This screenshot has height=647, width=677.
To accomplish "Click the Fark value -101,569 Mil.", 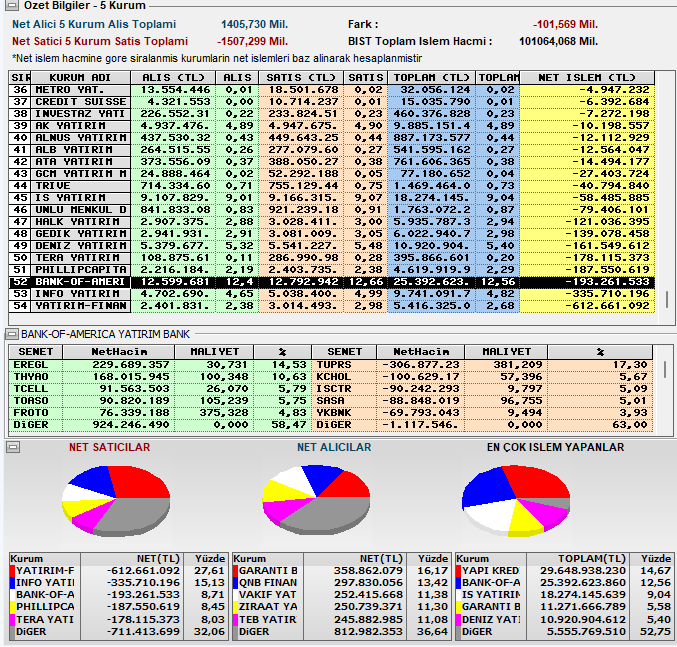I will click(x=565, y=25).
